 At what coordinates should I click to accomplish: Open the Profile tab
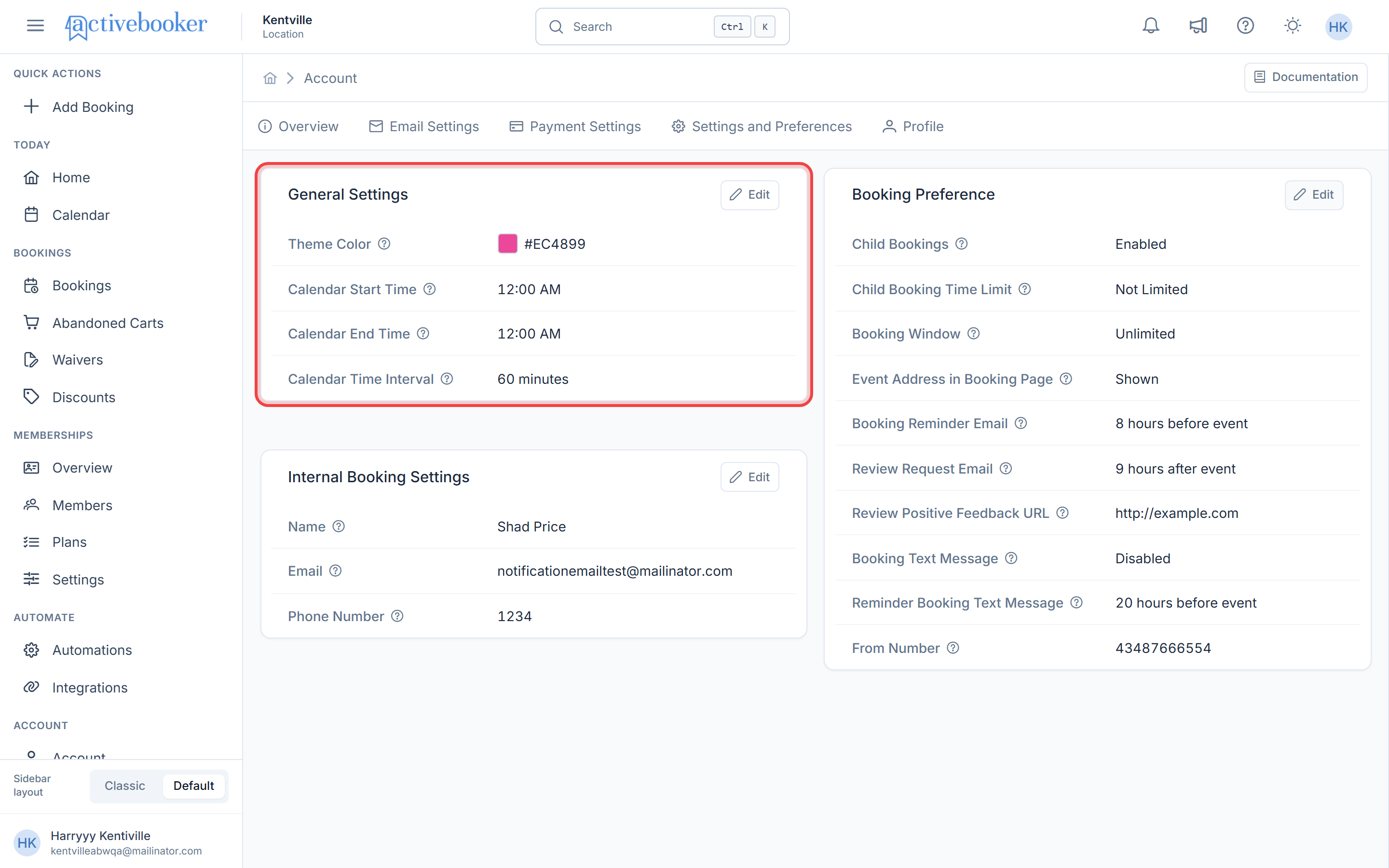coord(912,126)
